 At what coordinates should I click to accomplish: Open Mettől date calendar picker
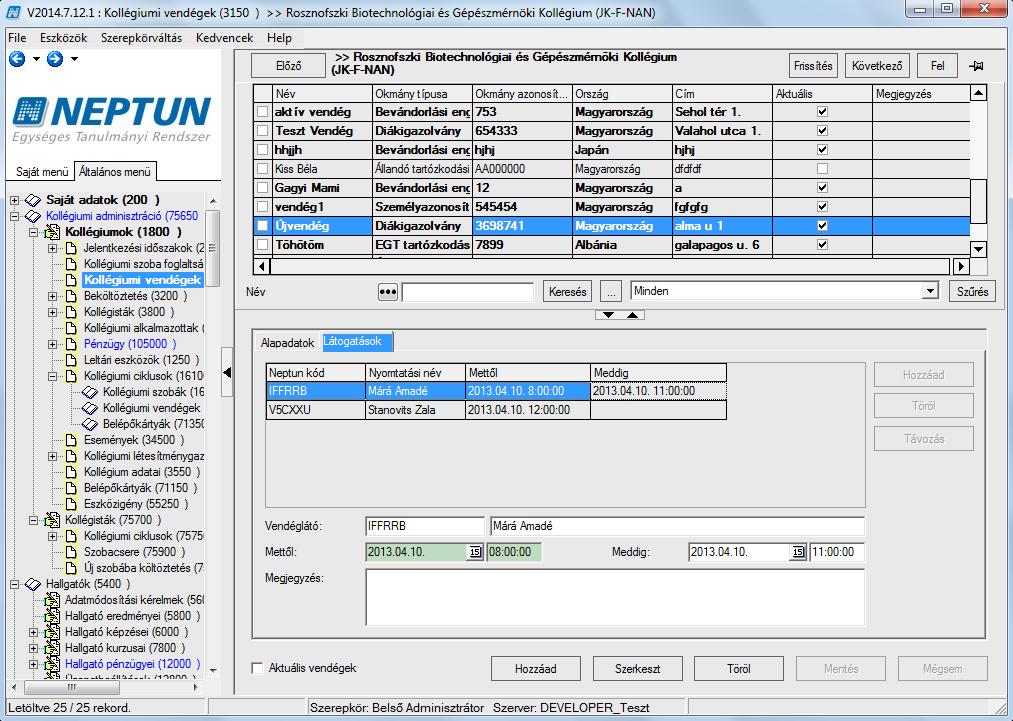(475, 552)
